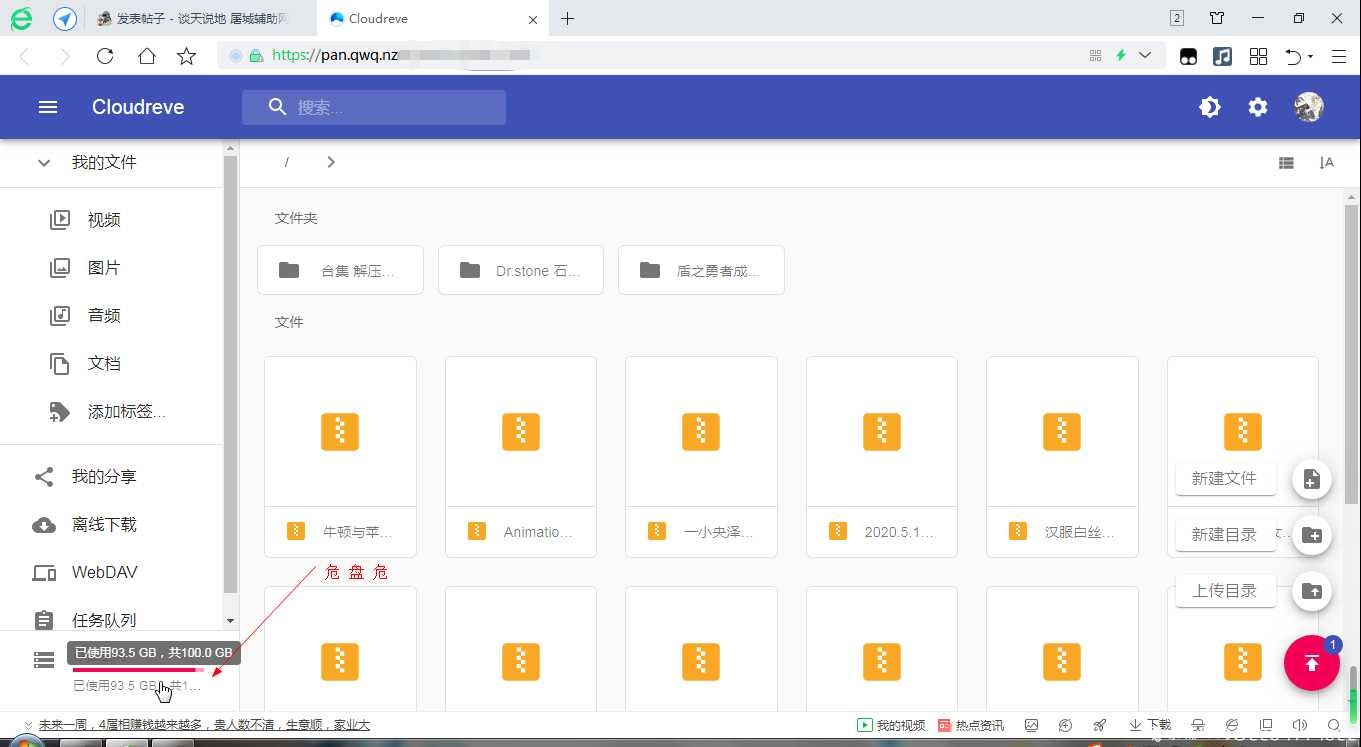Click the storage icon beside usage bar
Image resolution: width=1361 pixels, height=747 pixels.
pyautogui.click(x=44, y=660)
